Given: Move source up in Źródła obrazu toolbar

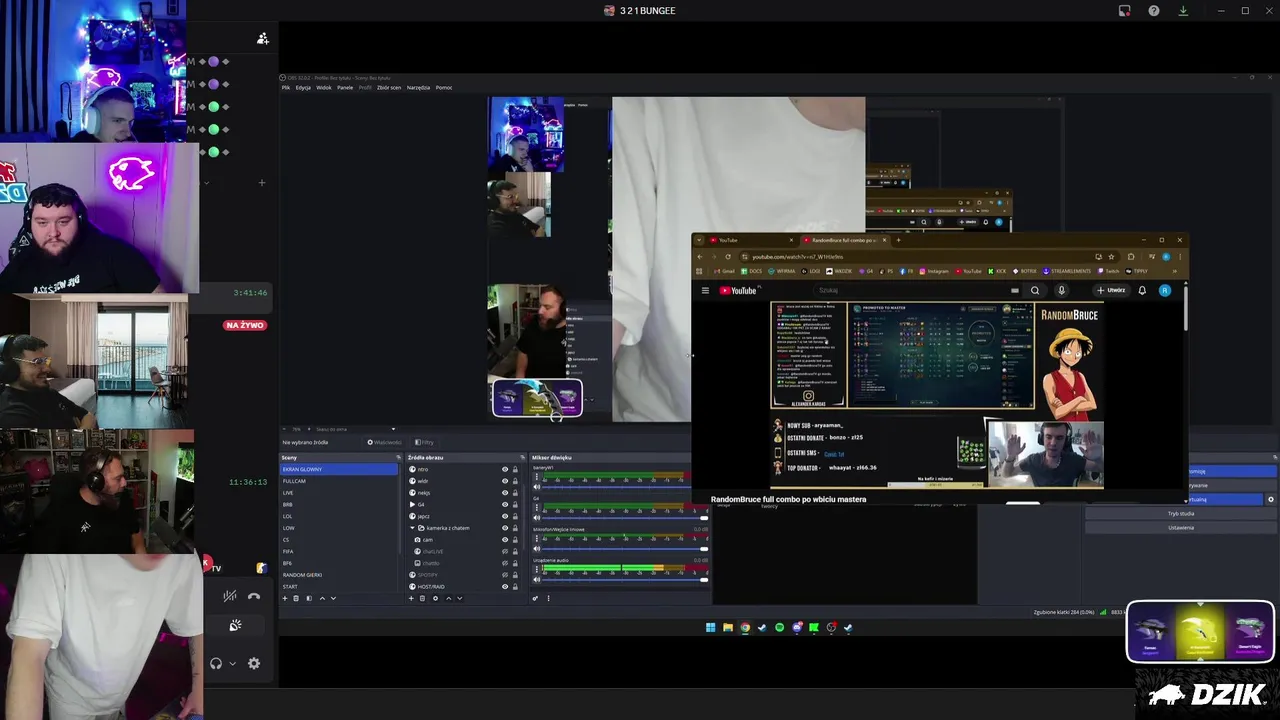Looking at the screenshot, I should pyautogui.click(x=448, y=598).
